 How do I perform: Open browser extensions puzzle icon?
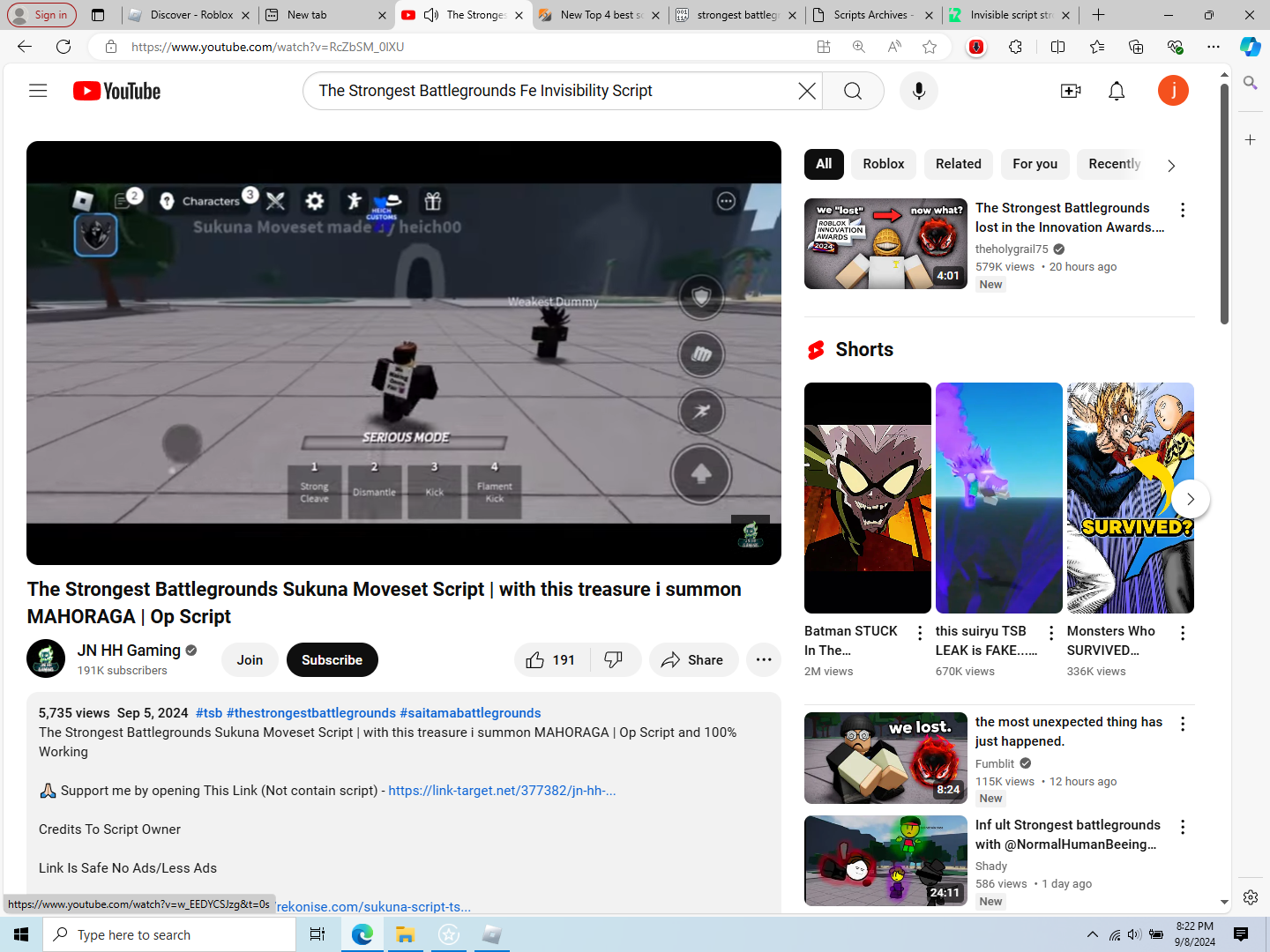(x=1015, y=47)
